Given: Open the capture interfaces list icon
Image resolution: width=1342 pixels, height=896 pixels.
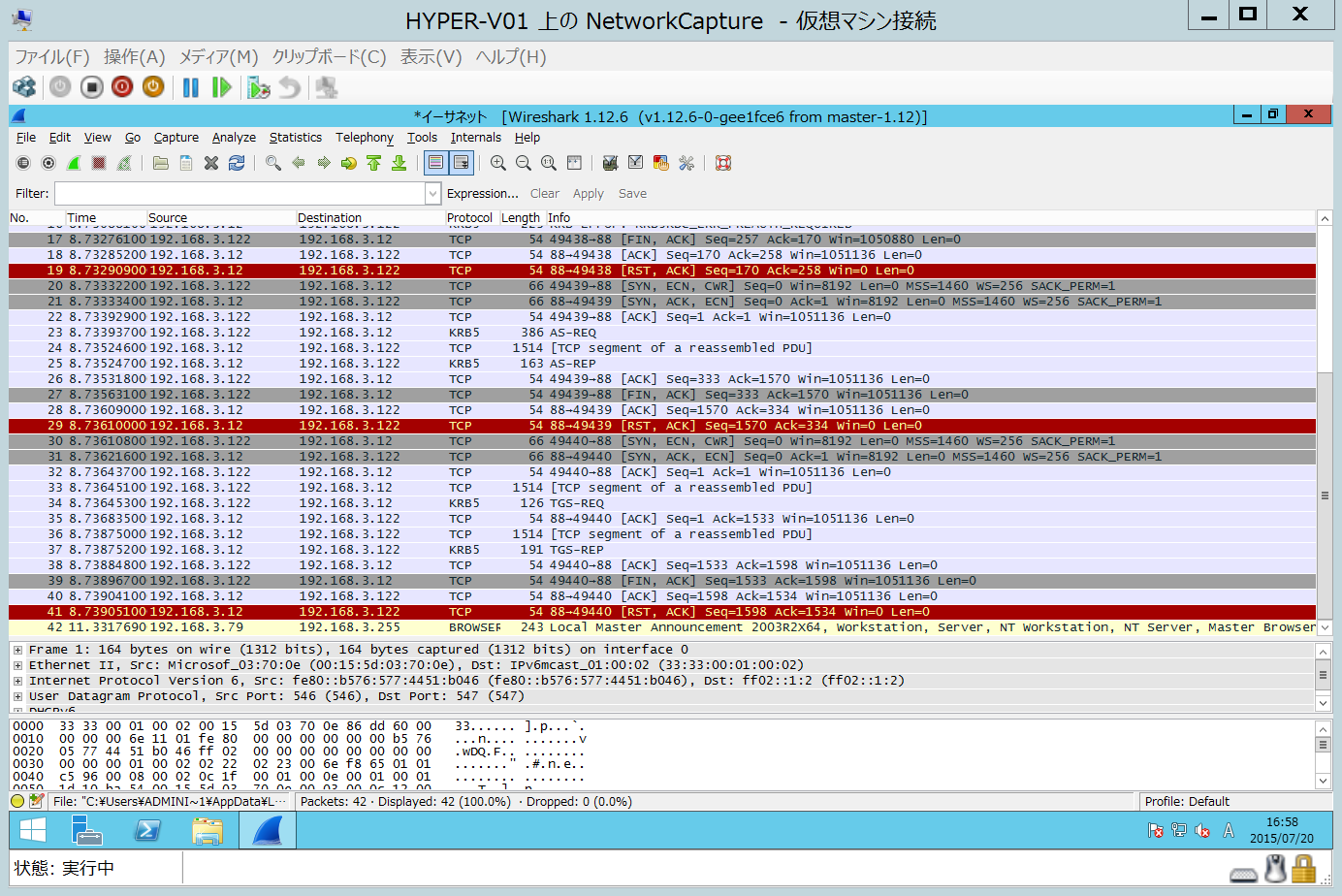Looking at the screenshot, I should click(23, 163).
